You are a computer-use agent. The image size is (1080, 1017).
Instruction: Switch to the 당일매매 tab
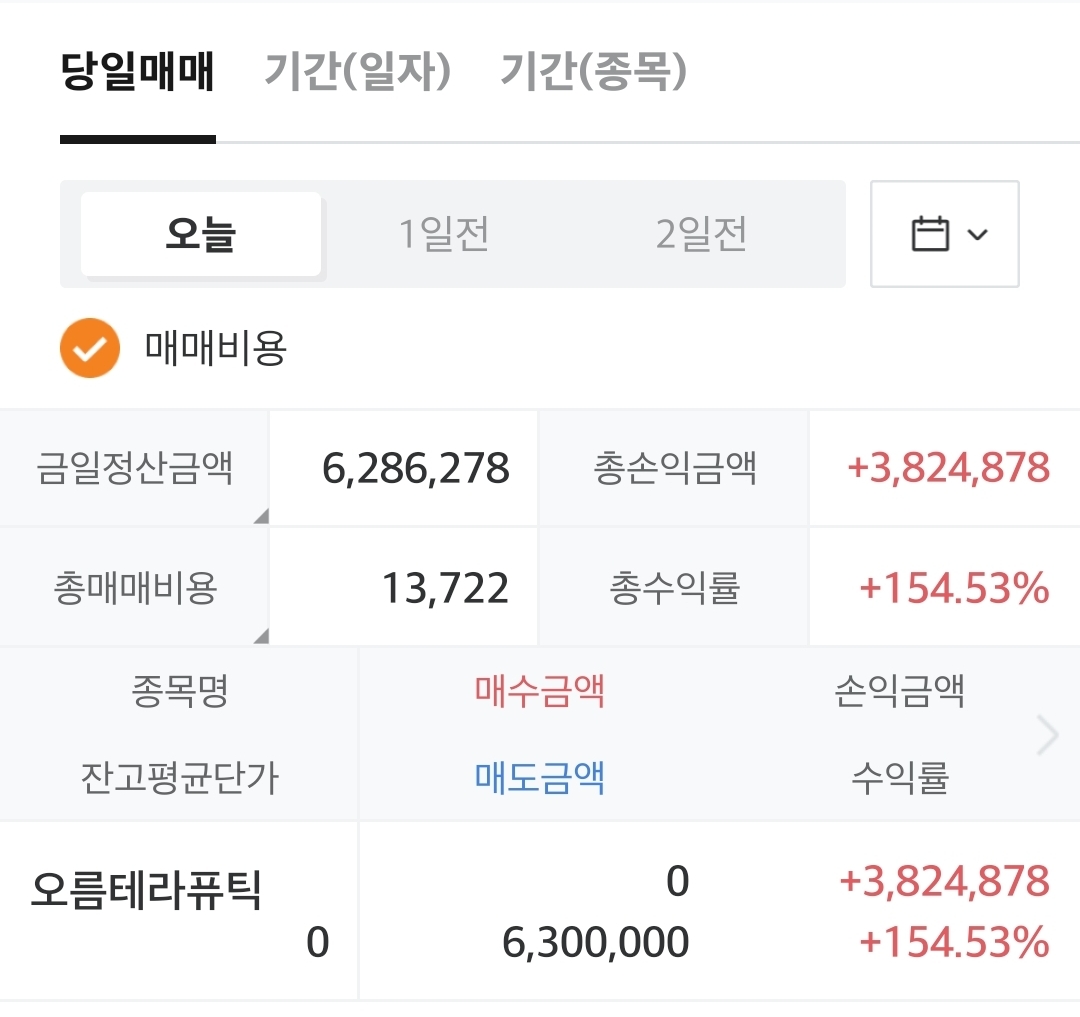point(138,73)
